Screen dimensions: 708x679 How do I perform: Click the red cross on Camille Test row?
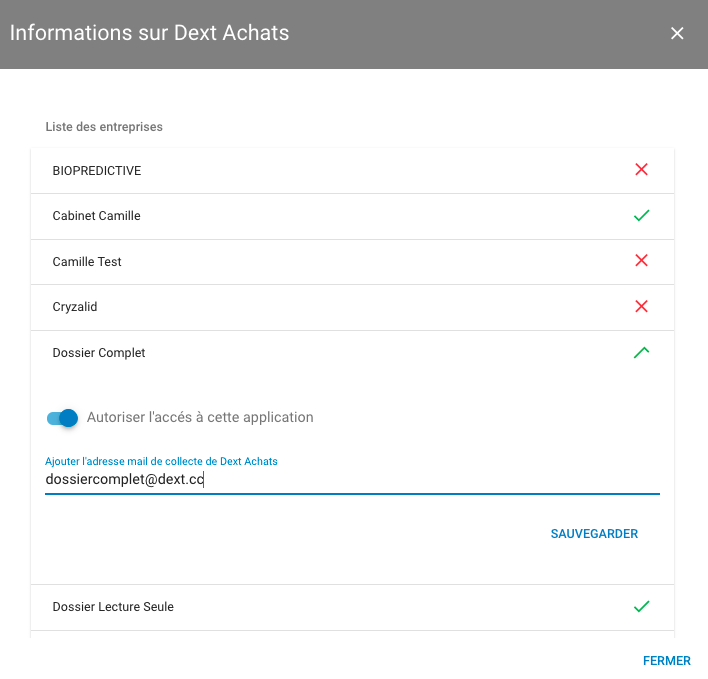641,260
